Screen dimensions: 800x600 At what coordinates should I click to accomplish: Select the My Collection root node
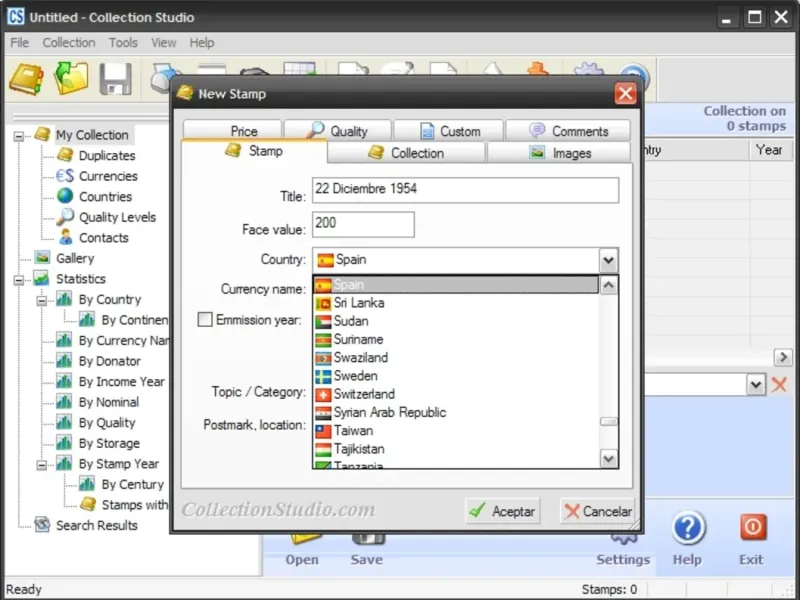coord(92,135)
